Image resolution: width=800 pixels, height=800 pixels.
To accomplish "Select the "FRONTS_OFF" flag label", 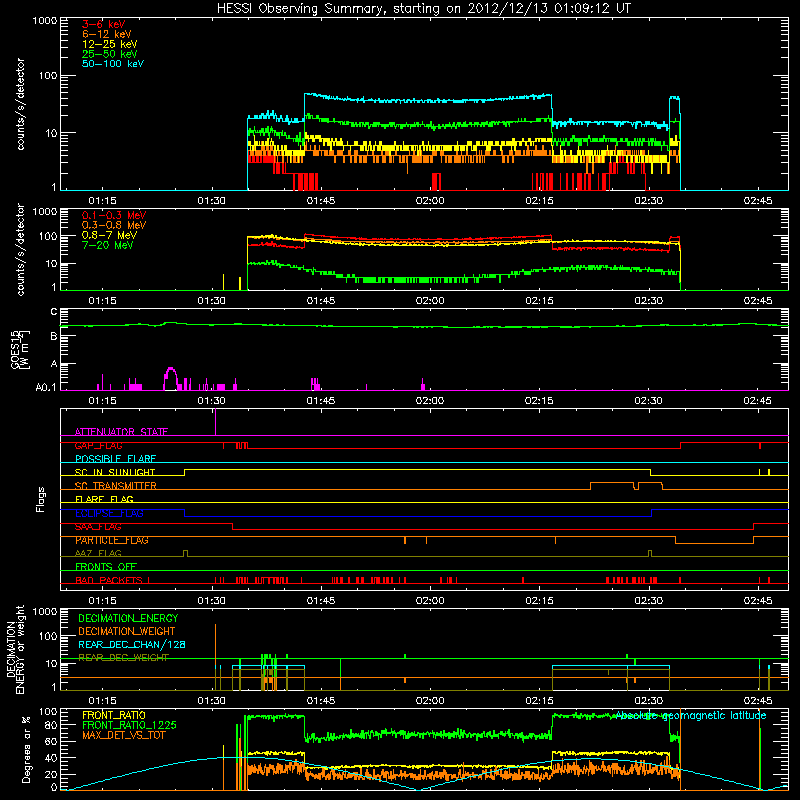I will [x=106, y=567].
